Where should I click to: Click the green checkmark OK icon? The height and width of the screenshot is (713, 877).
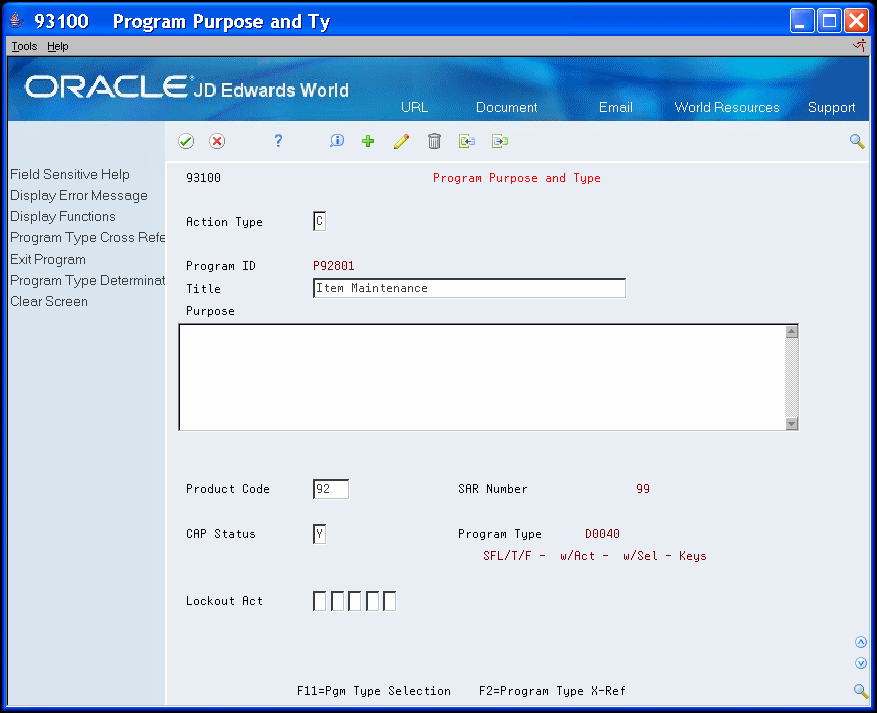click(x=186, y=141)
